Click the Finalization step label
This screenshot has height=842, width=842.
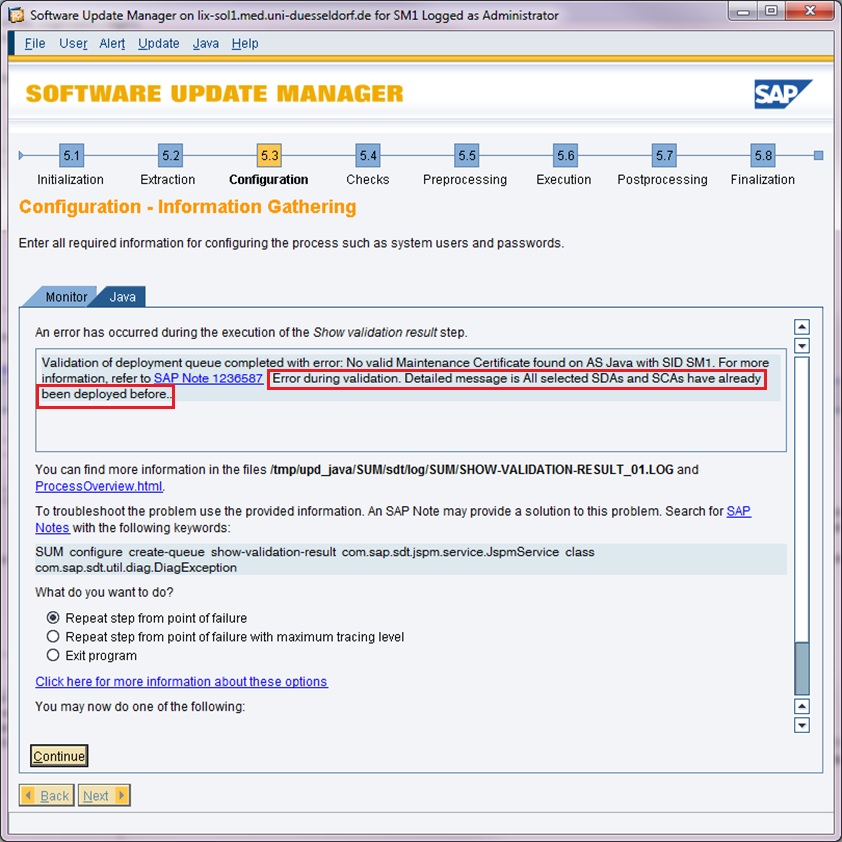(763, 179)
